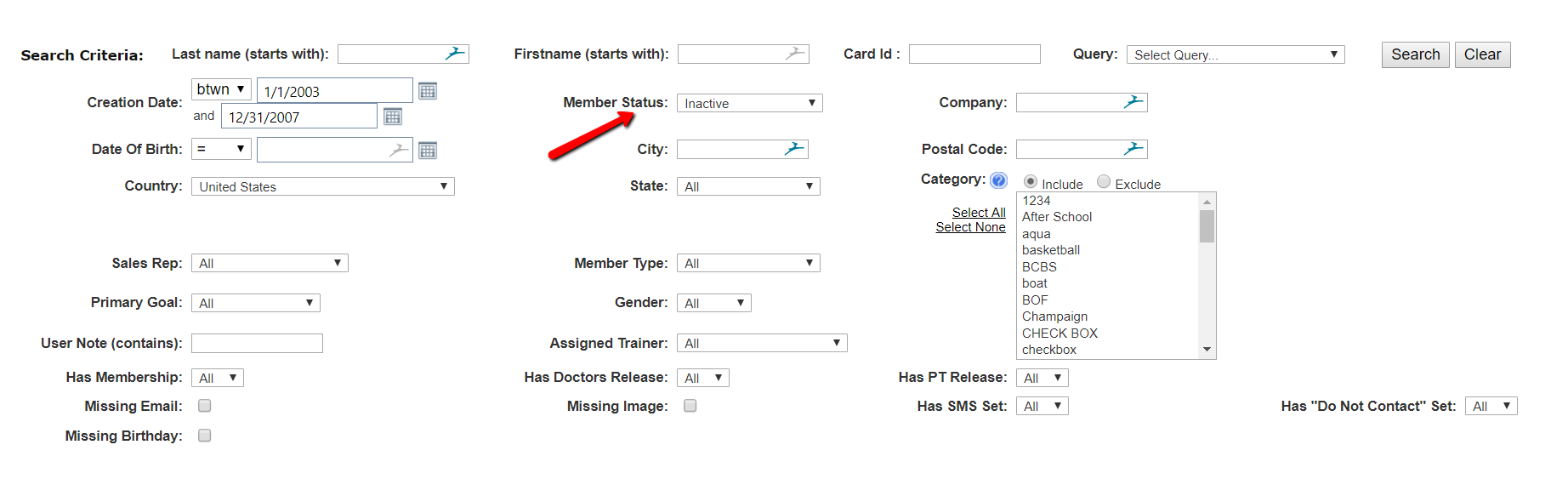Click lookup icon in City field
Viewport: 1568px width, 479px height.
[794, 149]
